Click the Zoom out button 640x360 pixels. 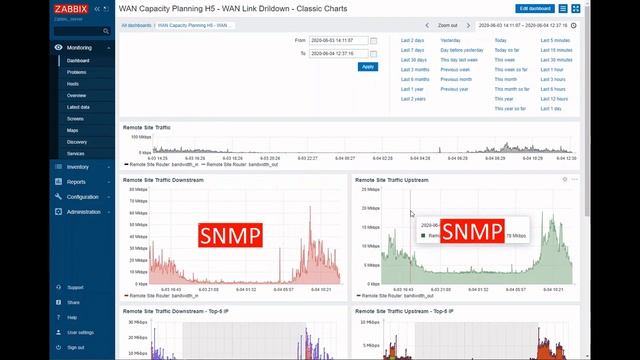[x=448, y=25]
